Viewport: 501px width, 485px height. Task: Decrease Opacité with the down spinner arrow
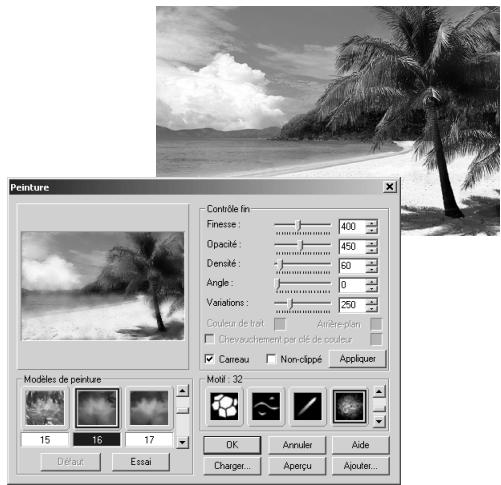tap(372, 250)
